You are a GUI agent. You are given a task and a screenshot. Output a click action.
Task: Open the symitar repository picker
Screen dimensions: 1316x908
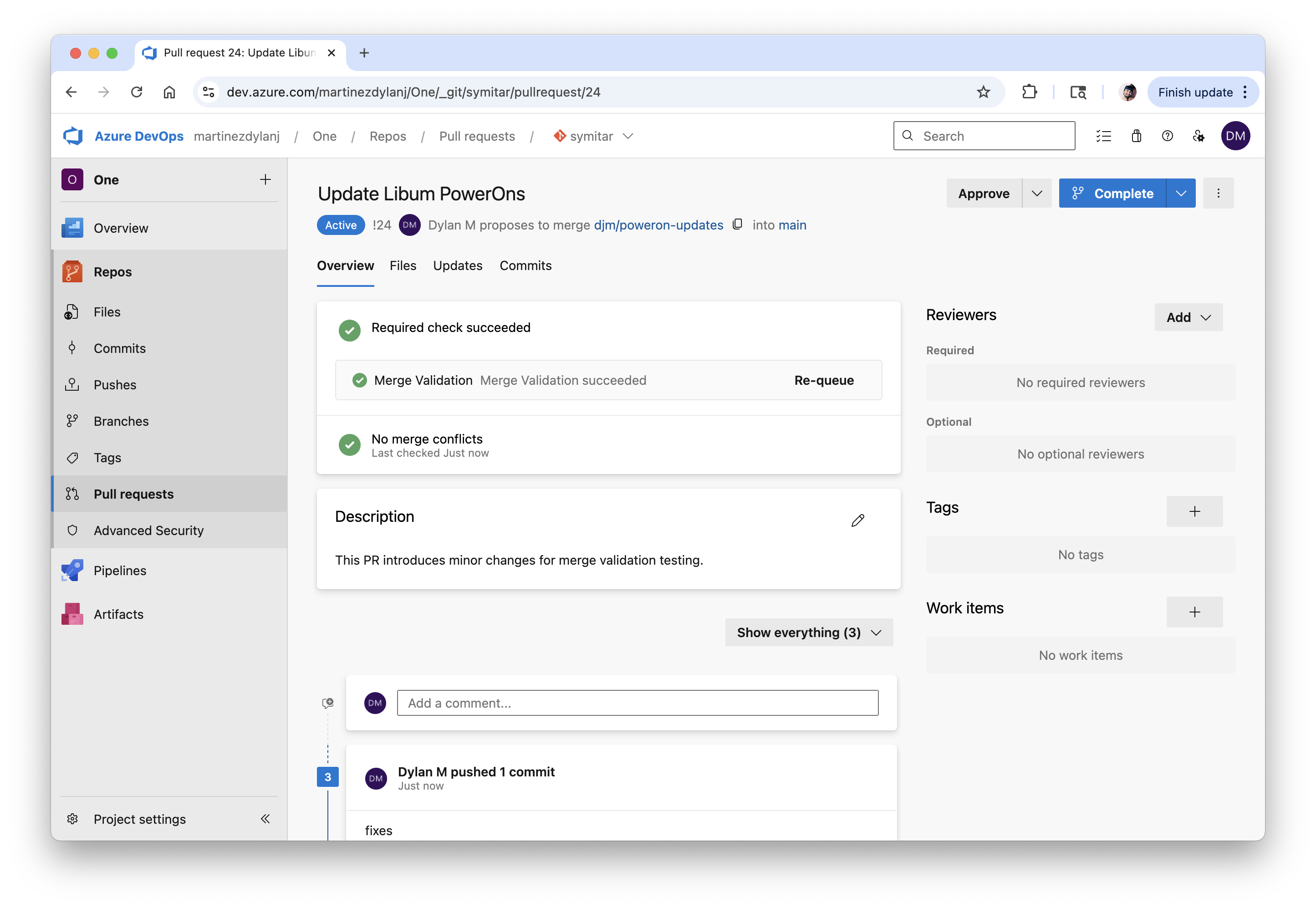point(593,136)
